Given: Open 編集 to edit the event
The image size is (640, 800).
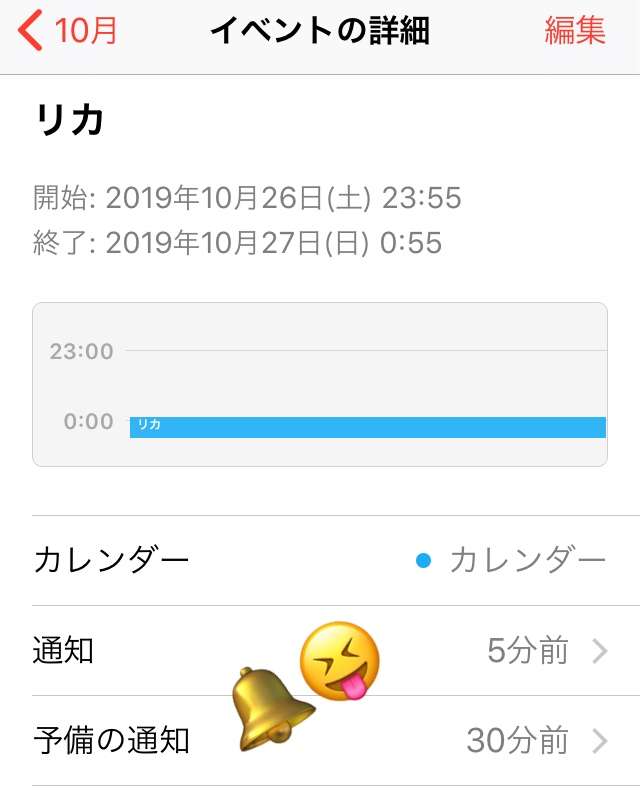Looking at the screenshot, I should 575,31.
